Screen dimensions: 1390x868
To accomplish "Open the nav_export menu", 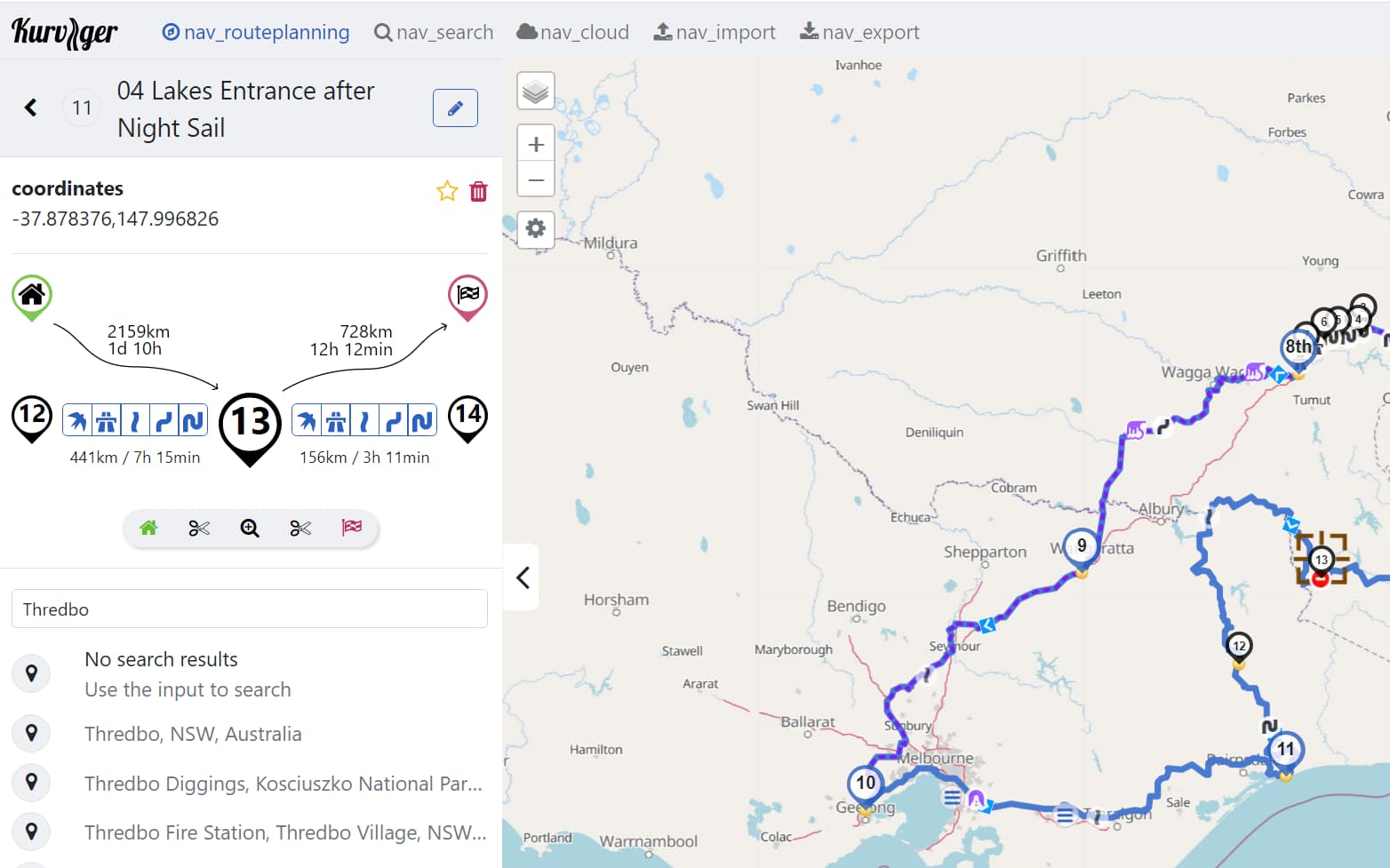I will pyautogui.click(x=859, y=33).
